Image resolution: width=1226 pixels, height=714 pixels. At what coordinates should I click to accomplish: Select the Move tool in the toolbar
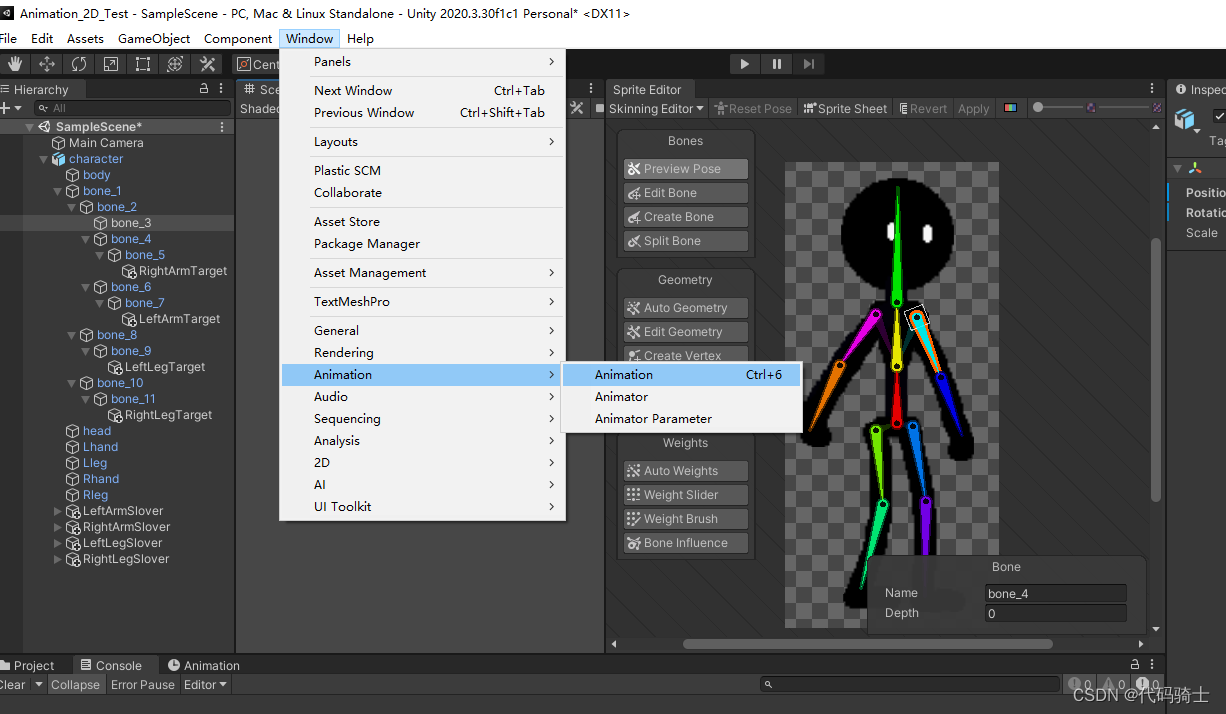tap(47, 64)
